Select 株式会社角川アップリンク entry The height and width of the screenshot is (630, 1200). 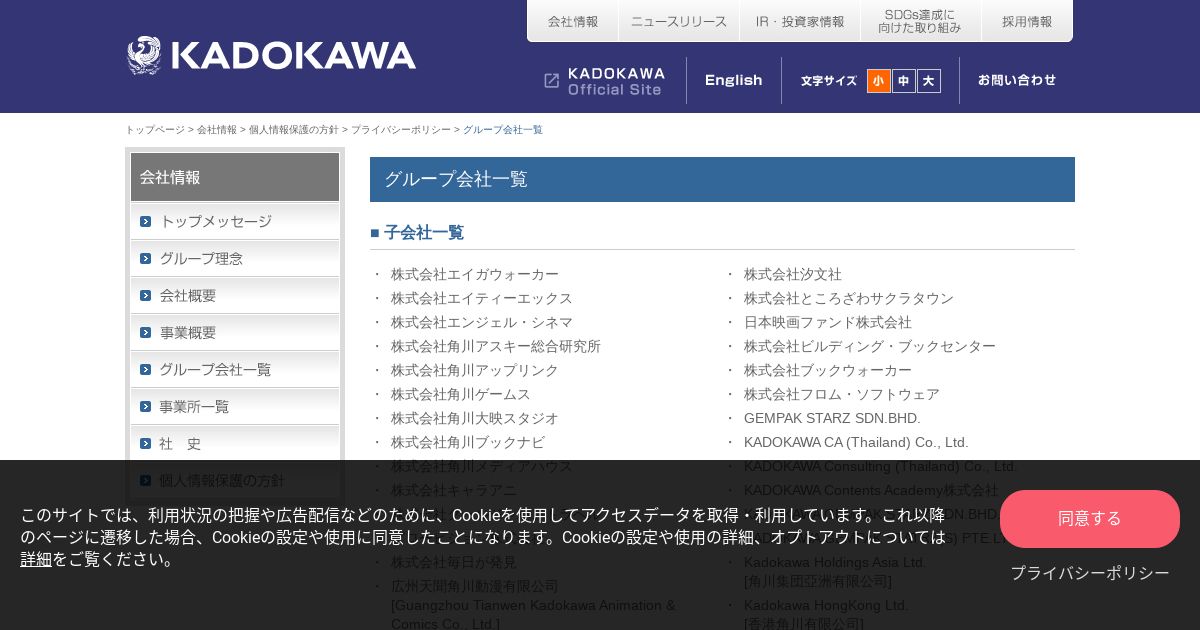click(x=475, y=370)
